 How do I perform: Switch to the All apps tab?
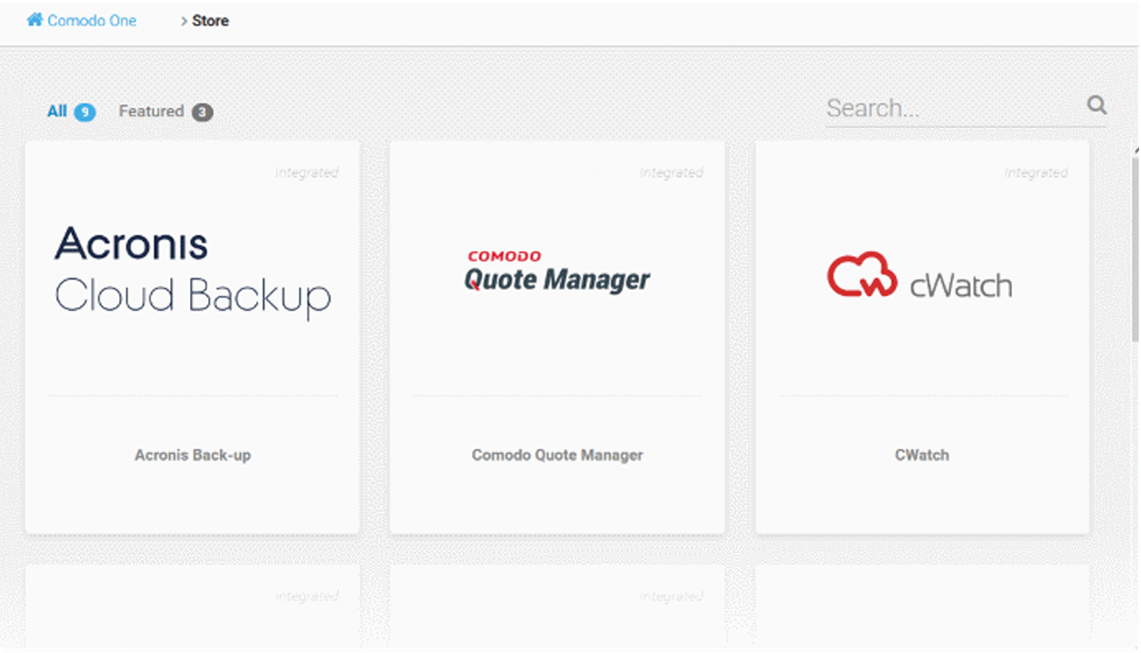point(57,111)
